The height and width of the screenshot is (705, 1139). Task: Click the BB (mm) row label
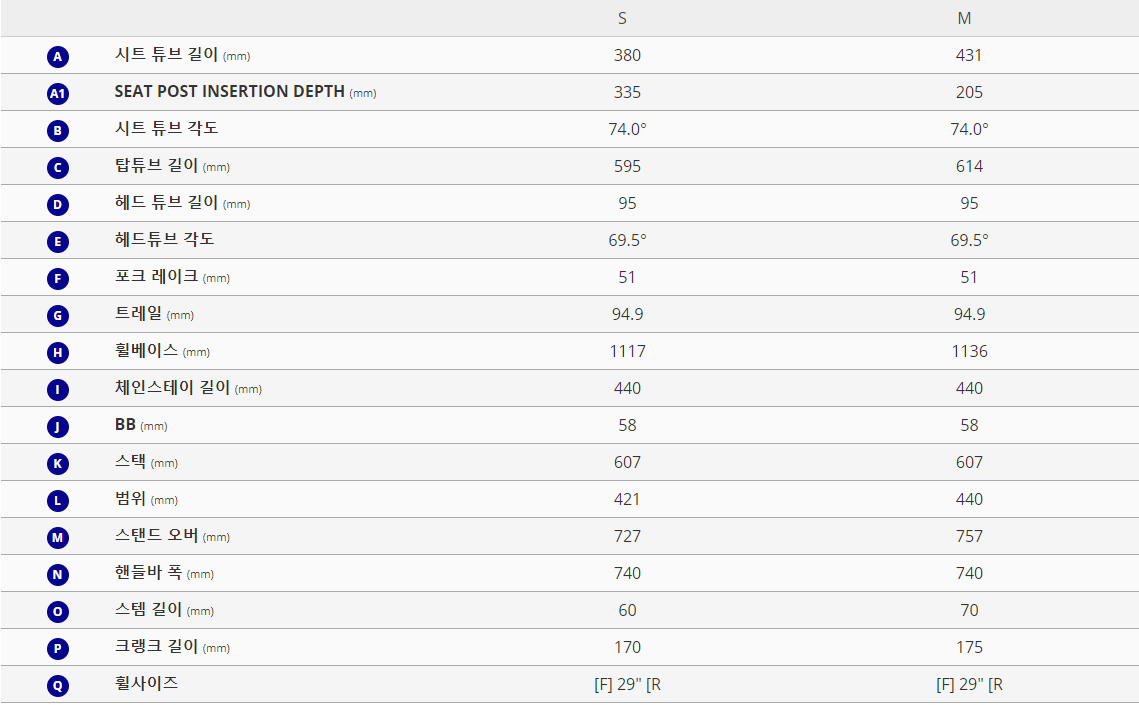pyautogui.click(x=141, y=425)
